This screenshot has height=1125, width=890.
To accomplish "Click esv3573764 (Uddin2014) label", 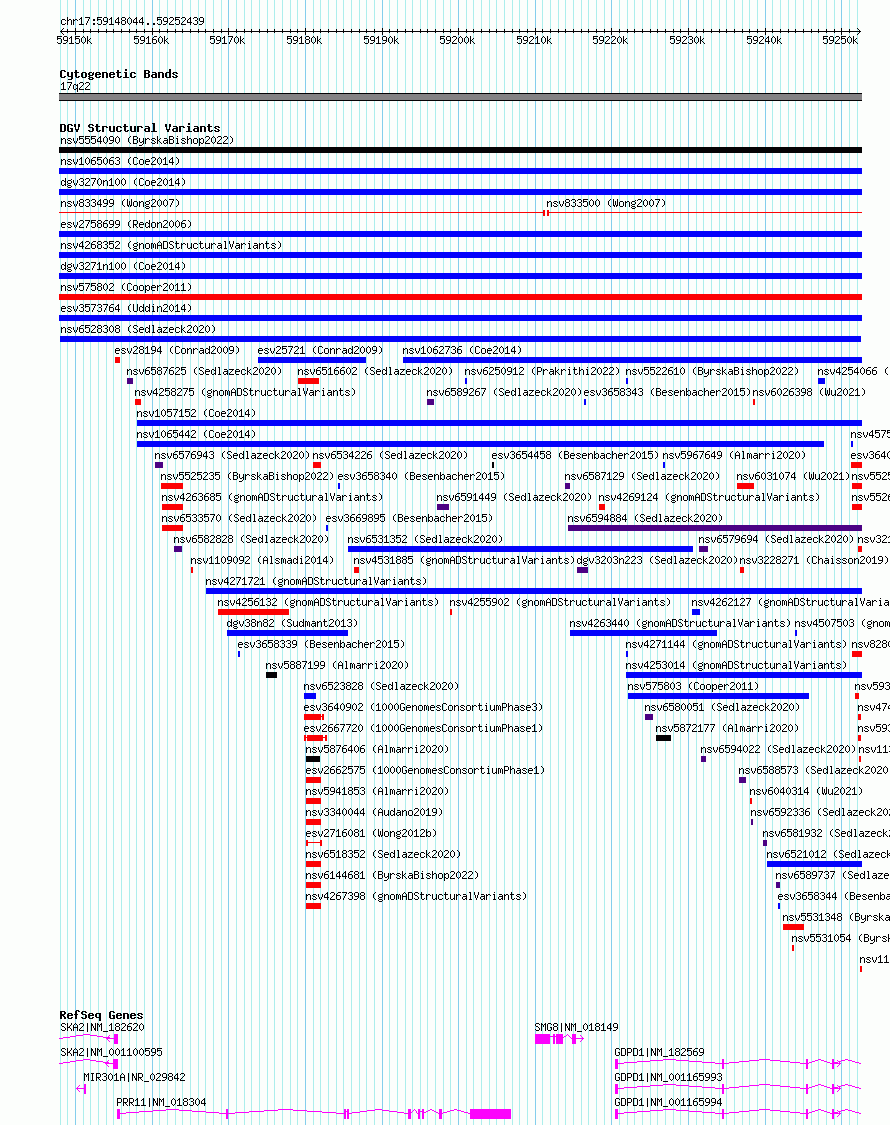I will (x=126, y=308).
